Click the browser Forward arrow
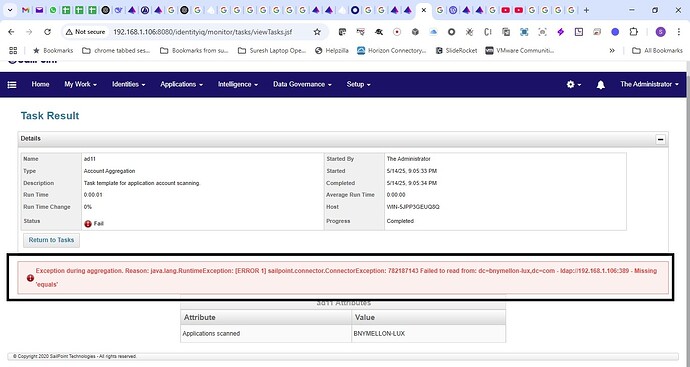This screenshot has width=690, height=367. (x=29, y=32)
